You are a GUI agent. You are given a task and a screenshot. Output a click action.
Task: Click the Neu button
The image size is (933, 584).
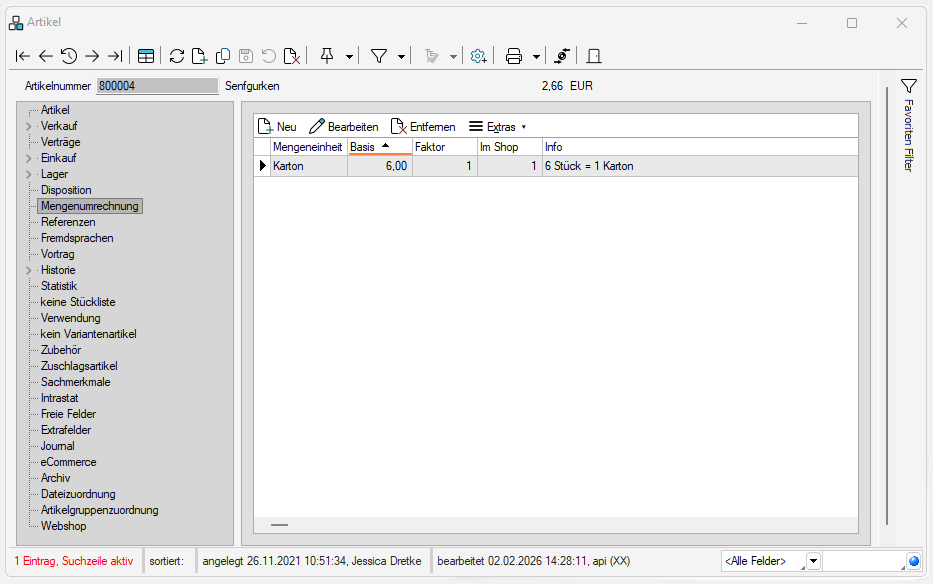click(277, 127)
